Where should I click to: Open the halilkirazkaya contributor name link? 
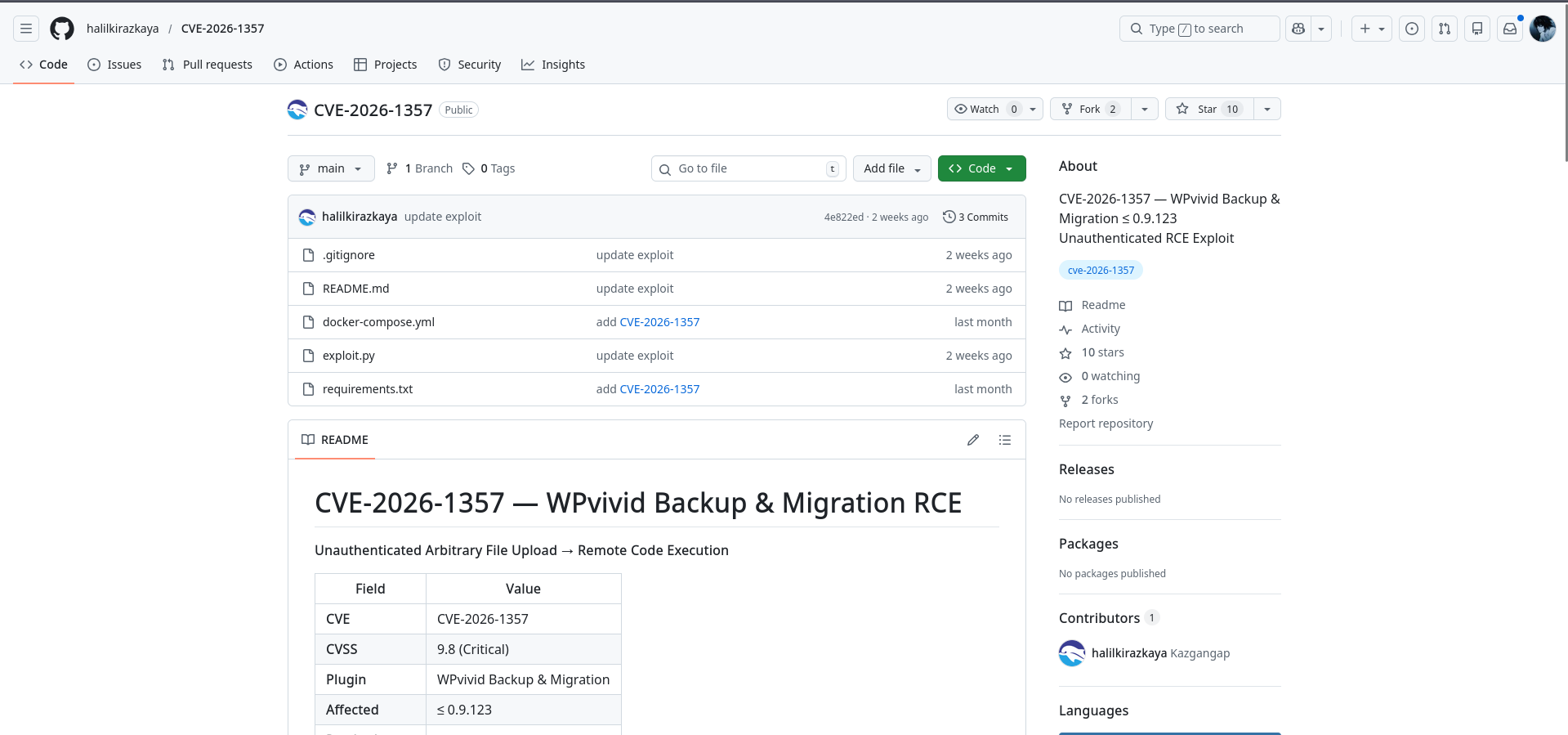(x=1129, y=653)
